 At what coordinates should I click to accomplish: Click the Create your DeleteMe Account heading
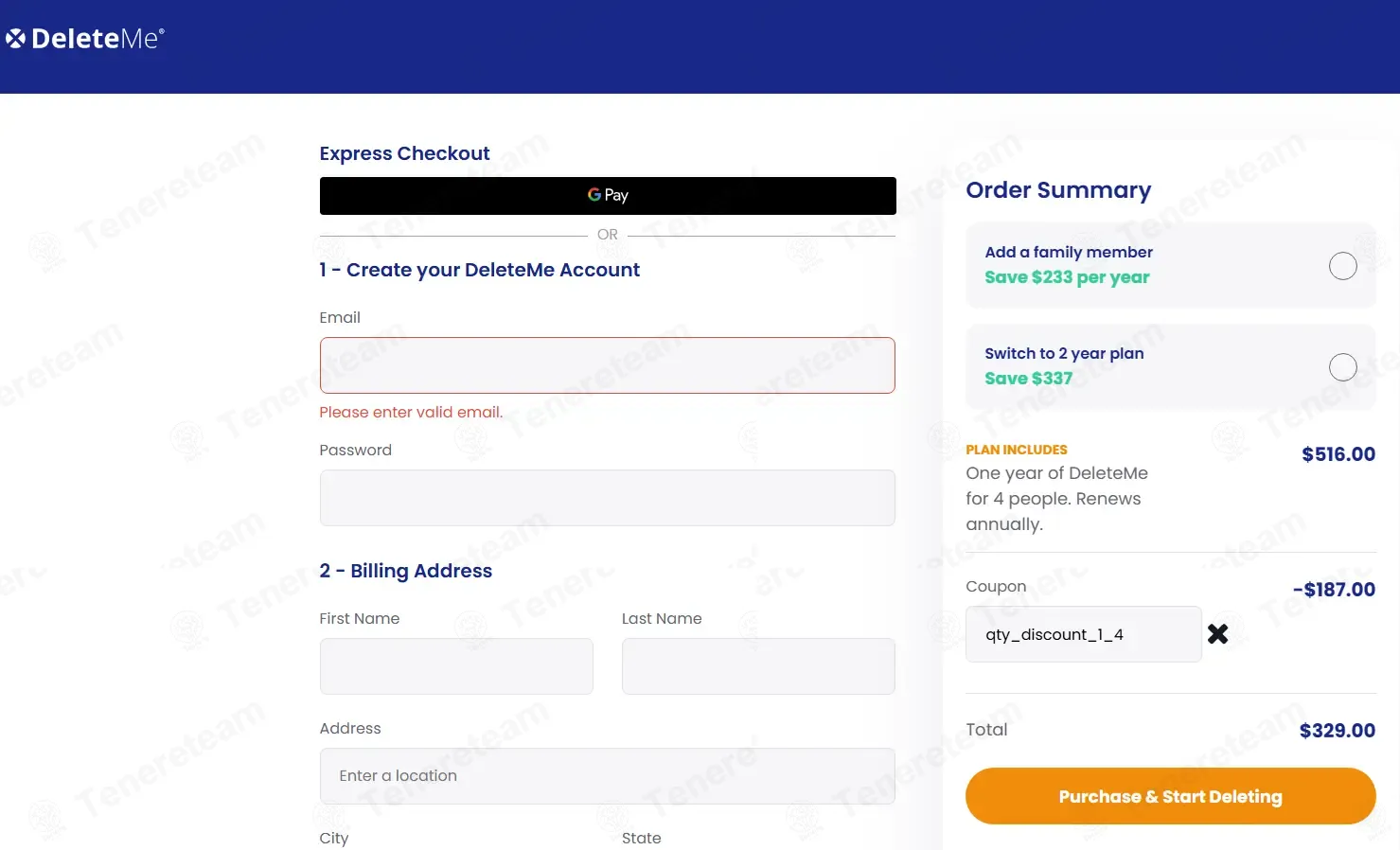(480, 270)
